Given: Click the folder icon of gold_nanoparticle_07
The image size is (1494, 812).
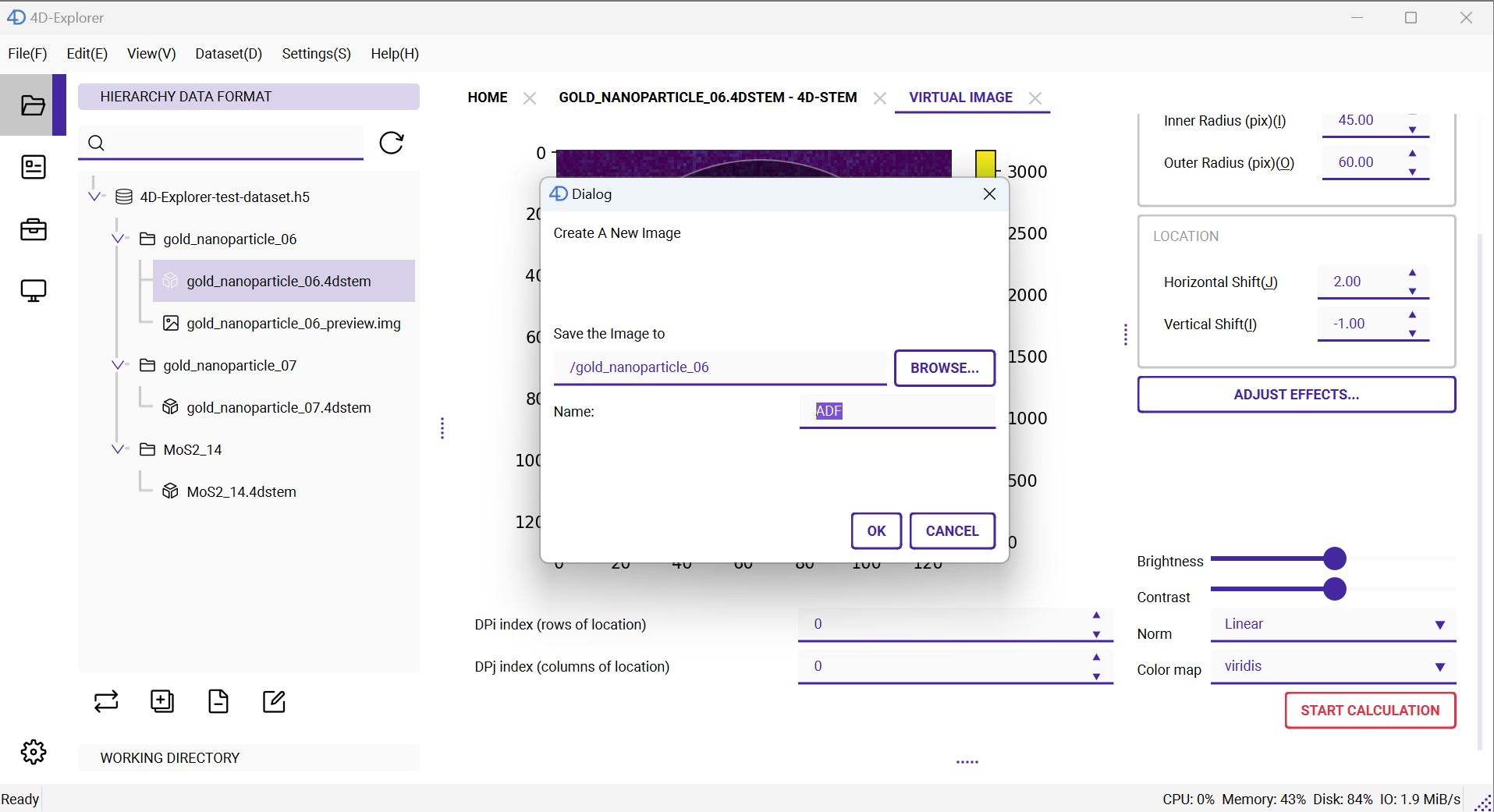Looking at the screenshot, I should coord(147,365).
